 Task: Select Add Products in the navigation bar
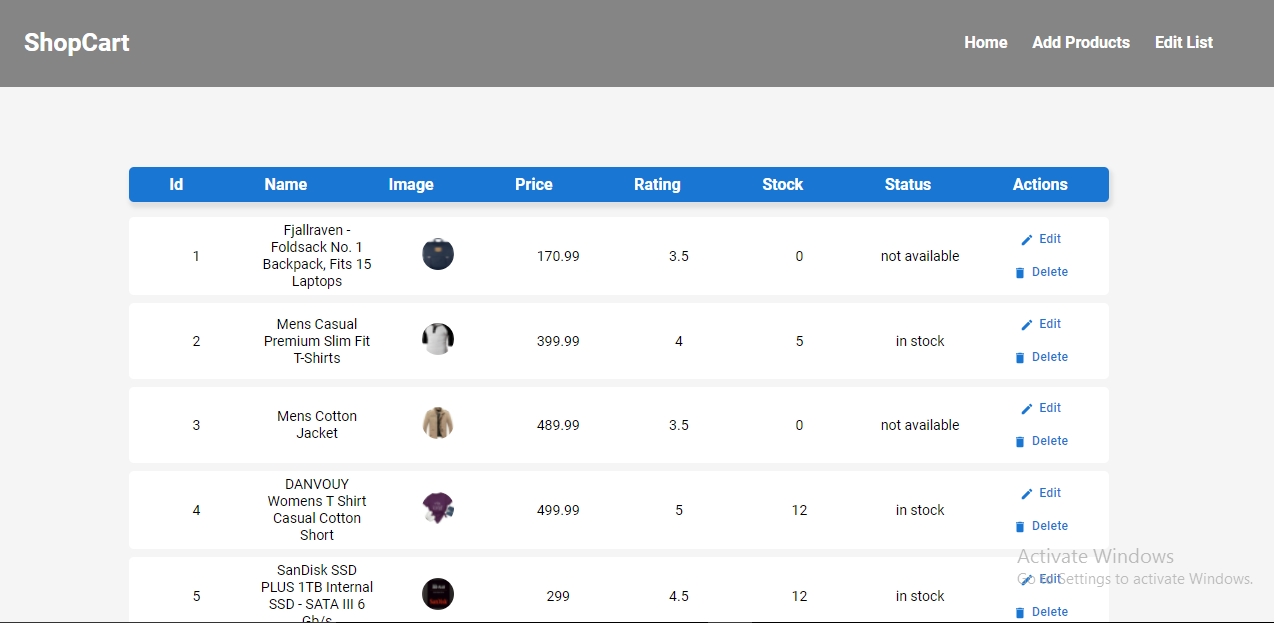1081,42
